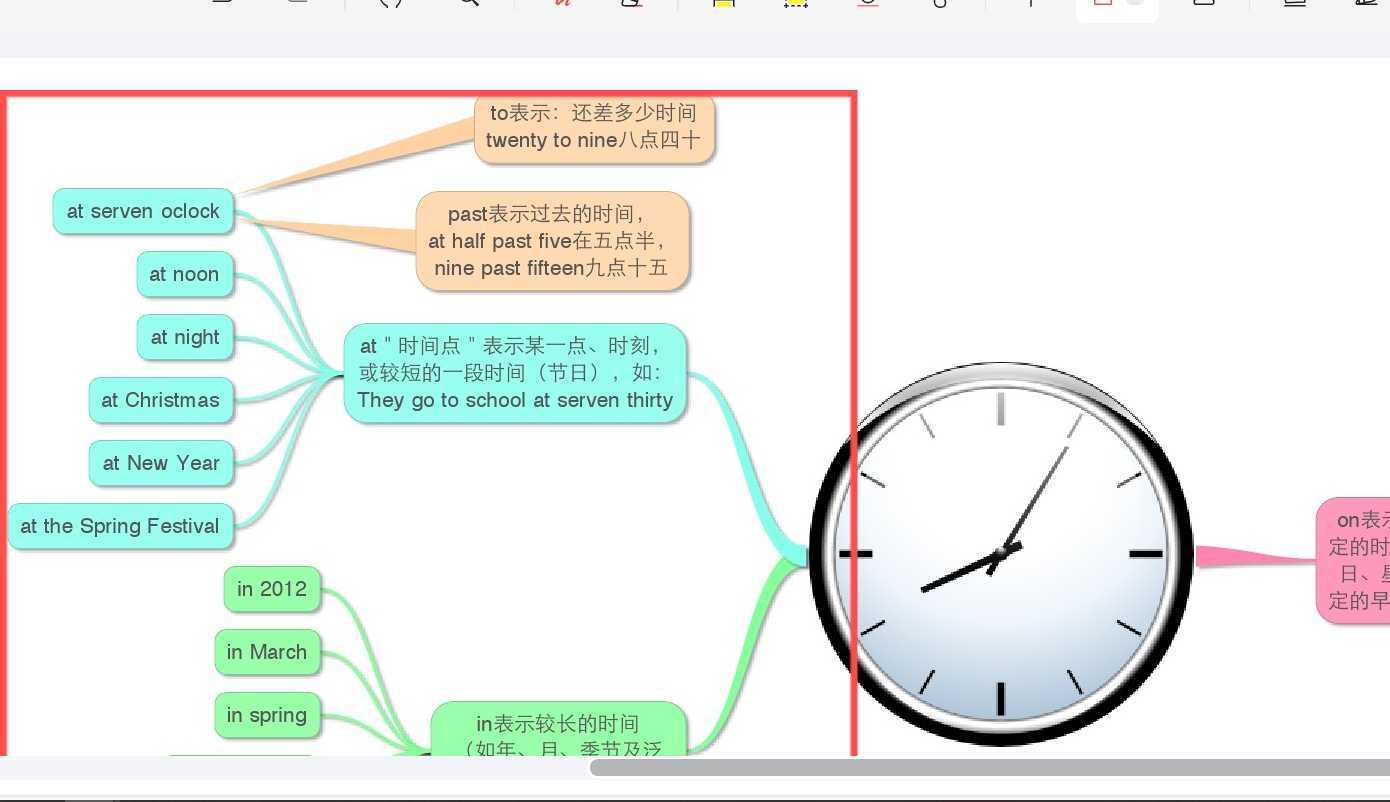Click the solid yellow highlighter toolbar icon
This screenshot has height=802, width=1390.
coord(724,4)
